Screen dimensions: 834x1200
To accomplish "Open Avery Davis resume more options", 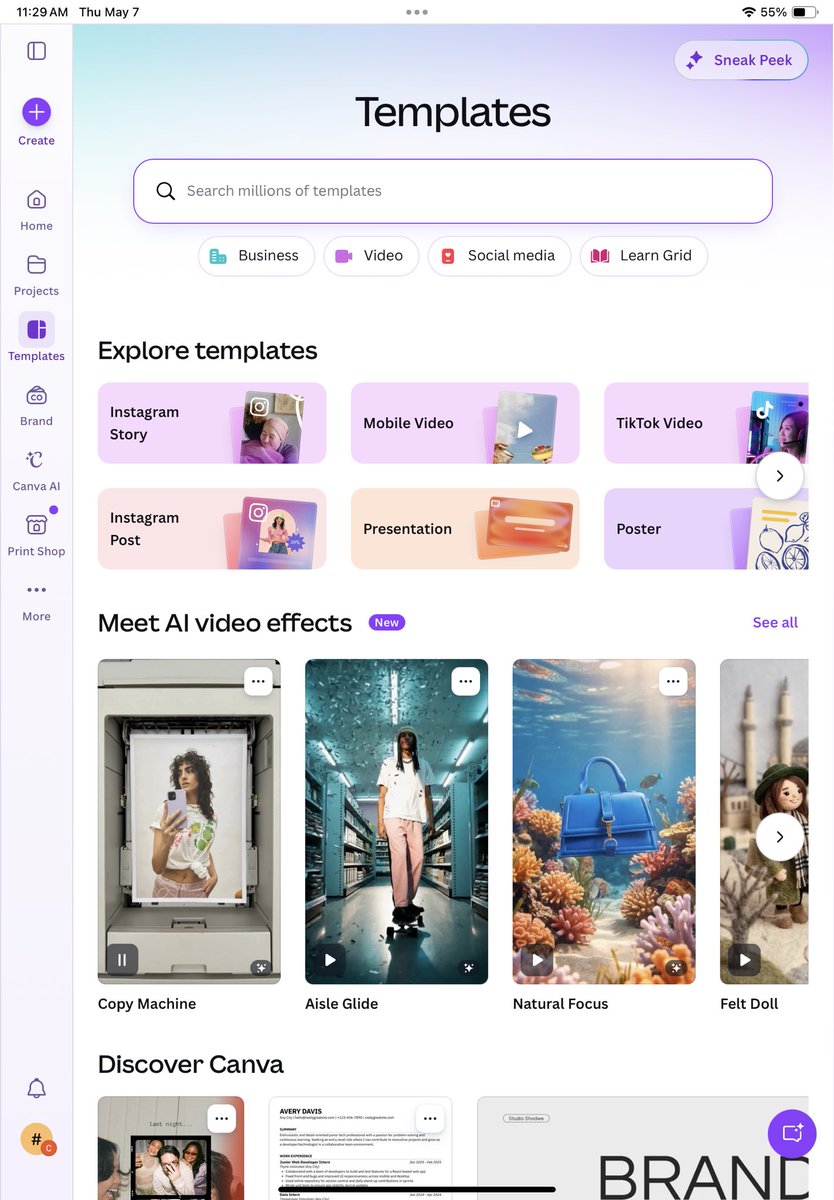I will click(x=429, y=1119).
